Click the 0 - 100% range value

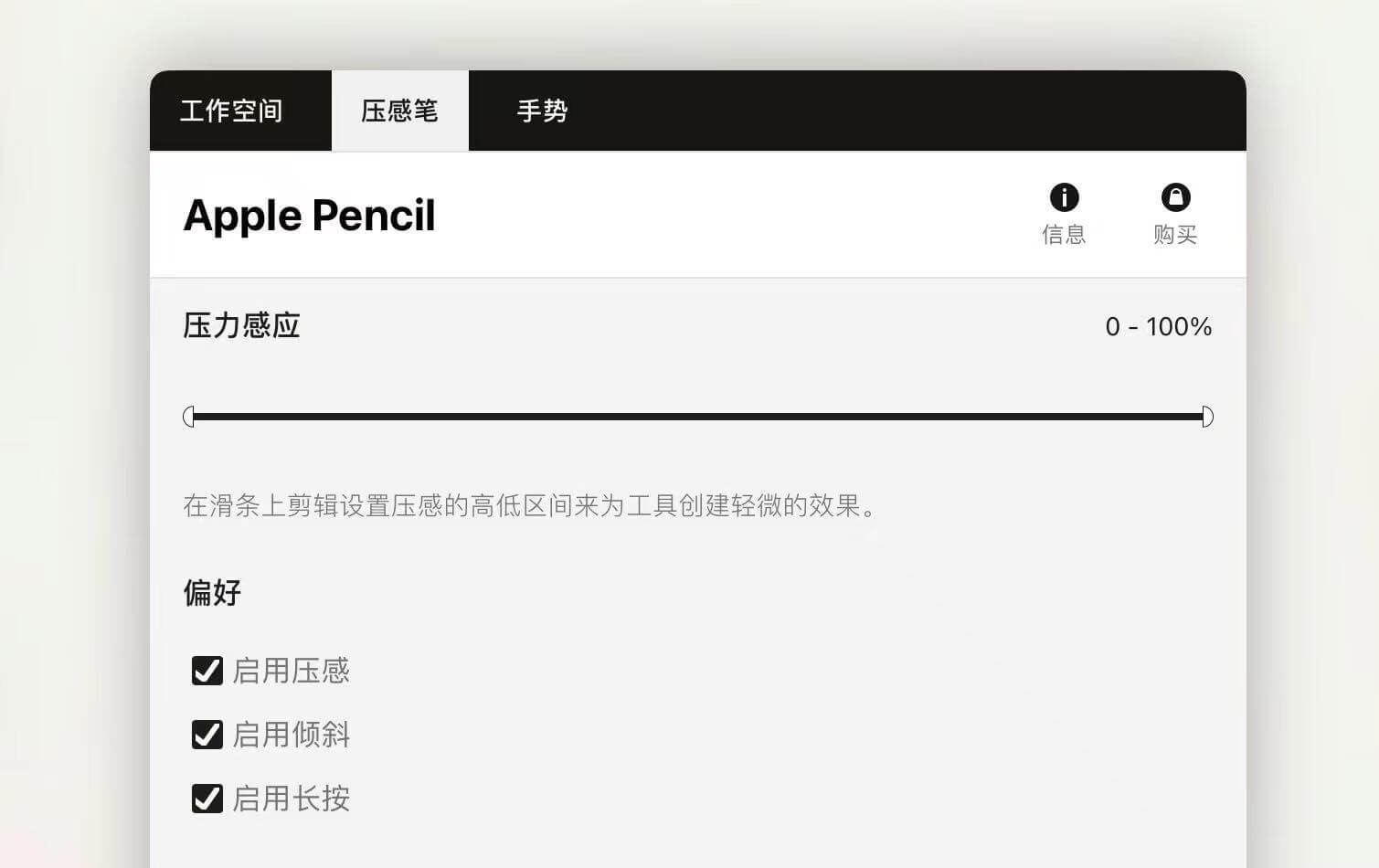click(1159, 327)
